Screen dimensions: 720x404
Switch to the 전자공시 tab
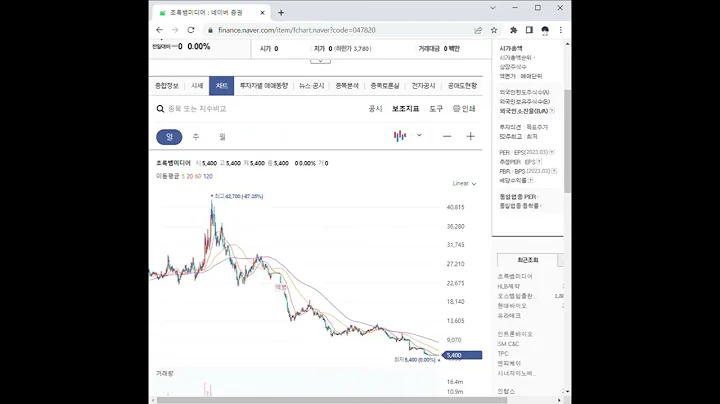click(423, 86)
